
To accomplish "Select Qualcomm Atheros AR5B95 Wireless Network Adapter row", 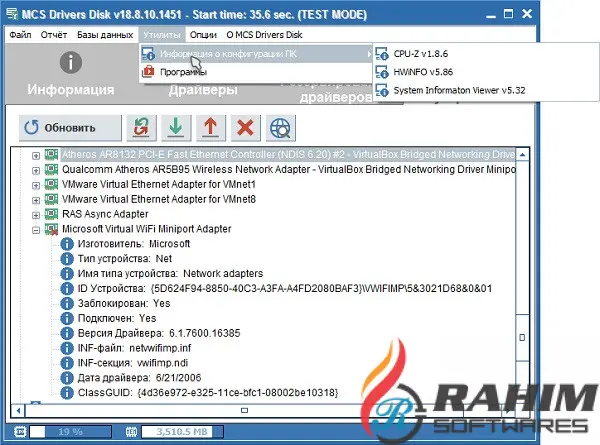I will 289,170.
